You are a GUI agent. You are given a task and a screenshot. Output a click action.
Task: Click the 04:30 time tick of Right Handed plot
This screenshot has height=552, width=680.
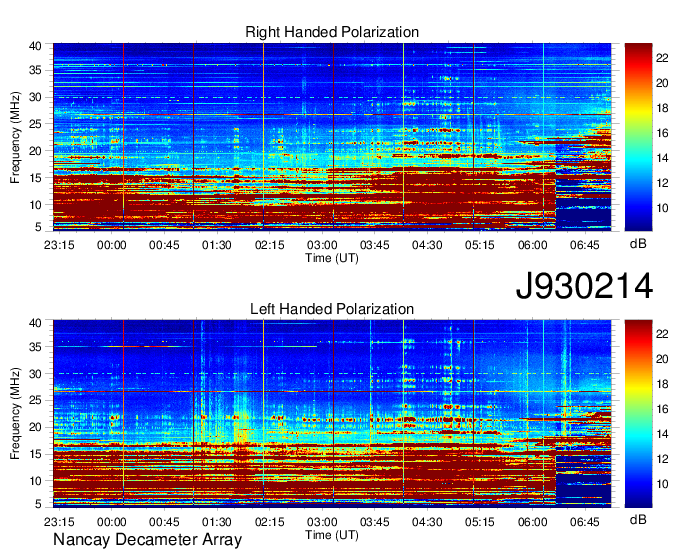[x=427, y=245]
